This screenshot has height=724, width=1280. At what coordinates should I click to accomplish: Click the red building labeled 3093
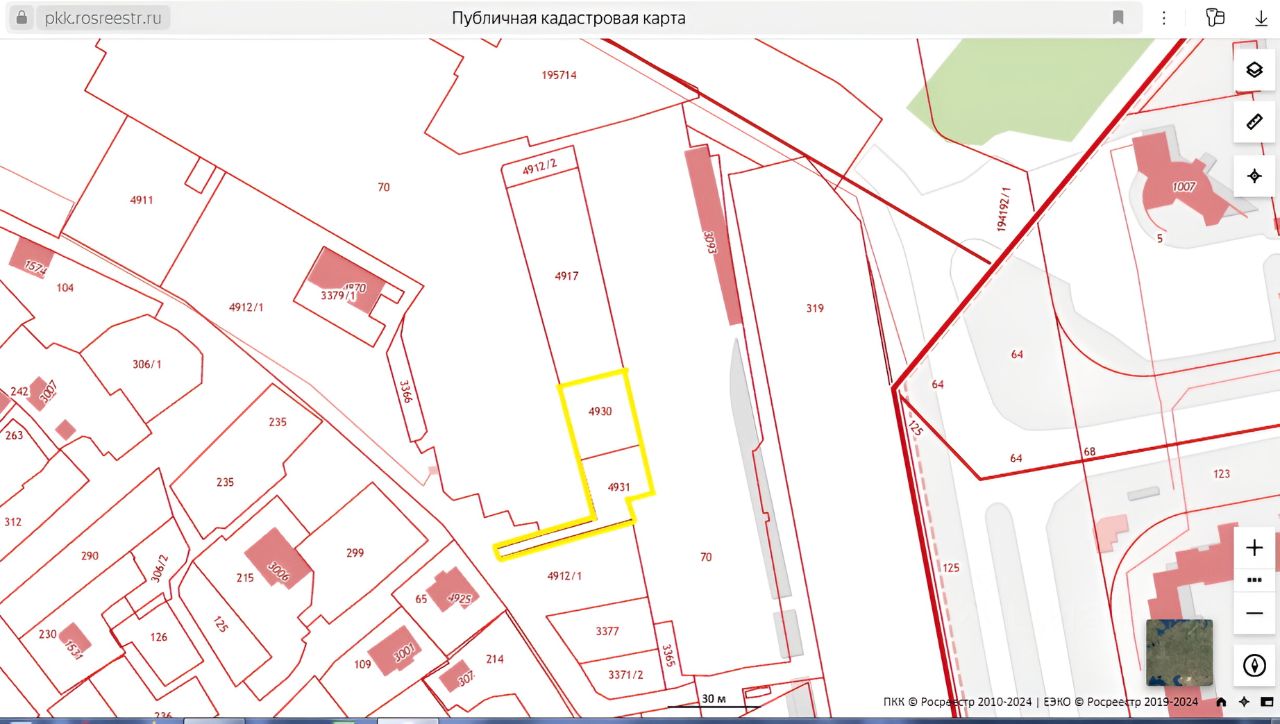pos(712,236)
